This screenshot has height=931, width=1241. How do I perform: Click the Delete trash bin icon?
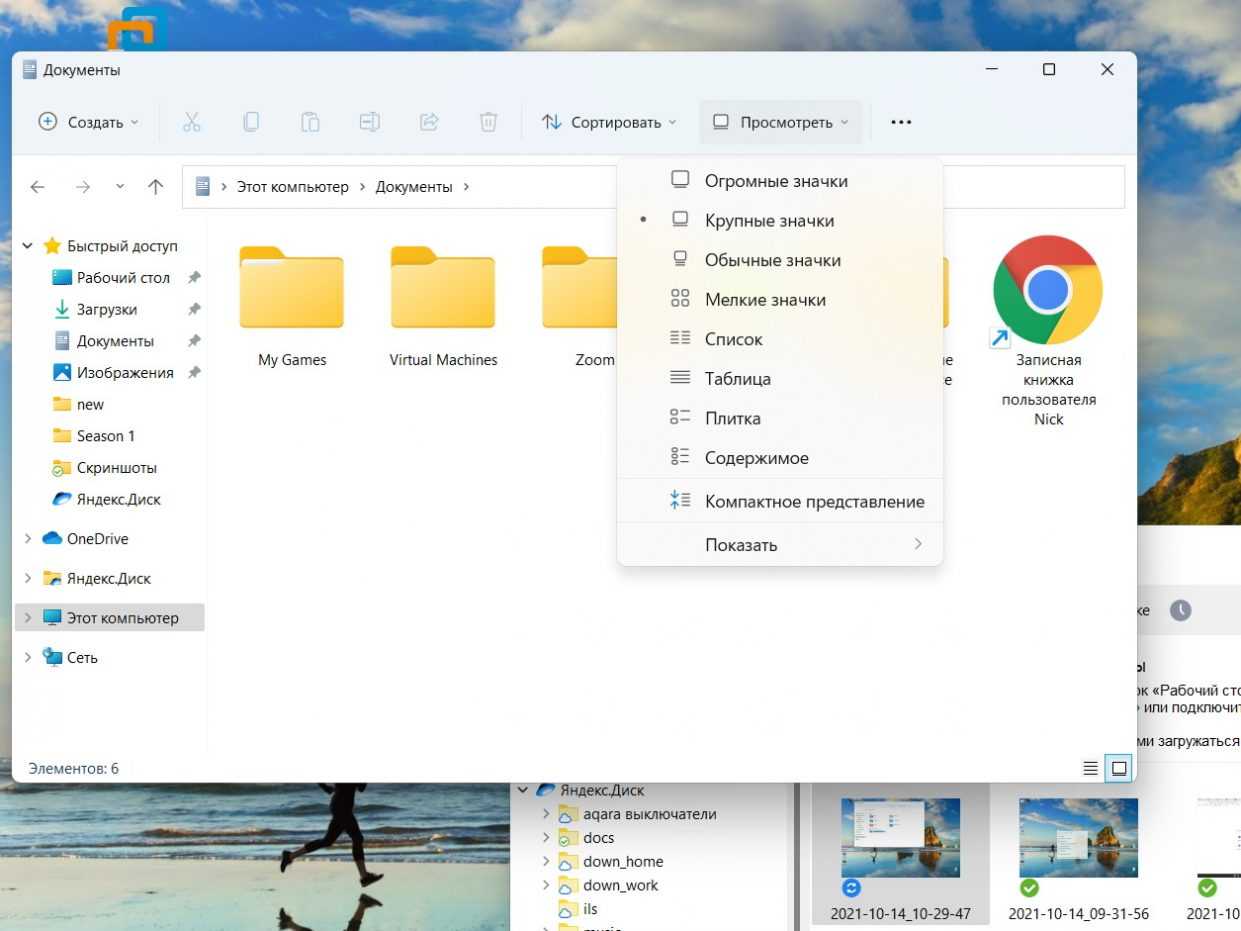tap(488, 122)
